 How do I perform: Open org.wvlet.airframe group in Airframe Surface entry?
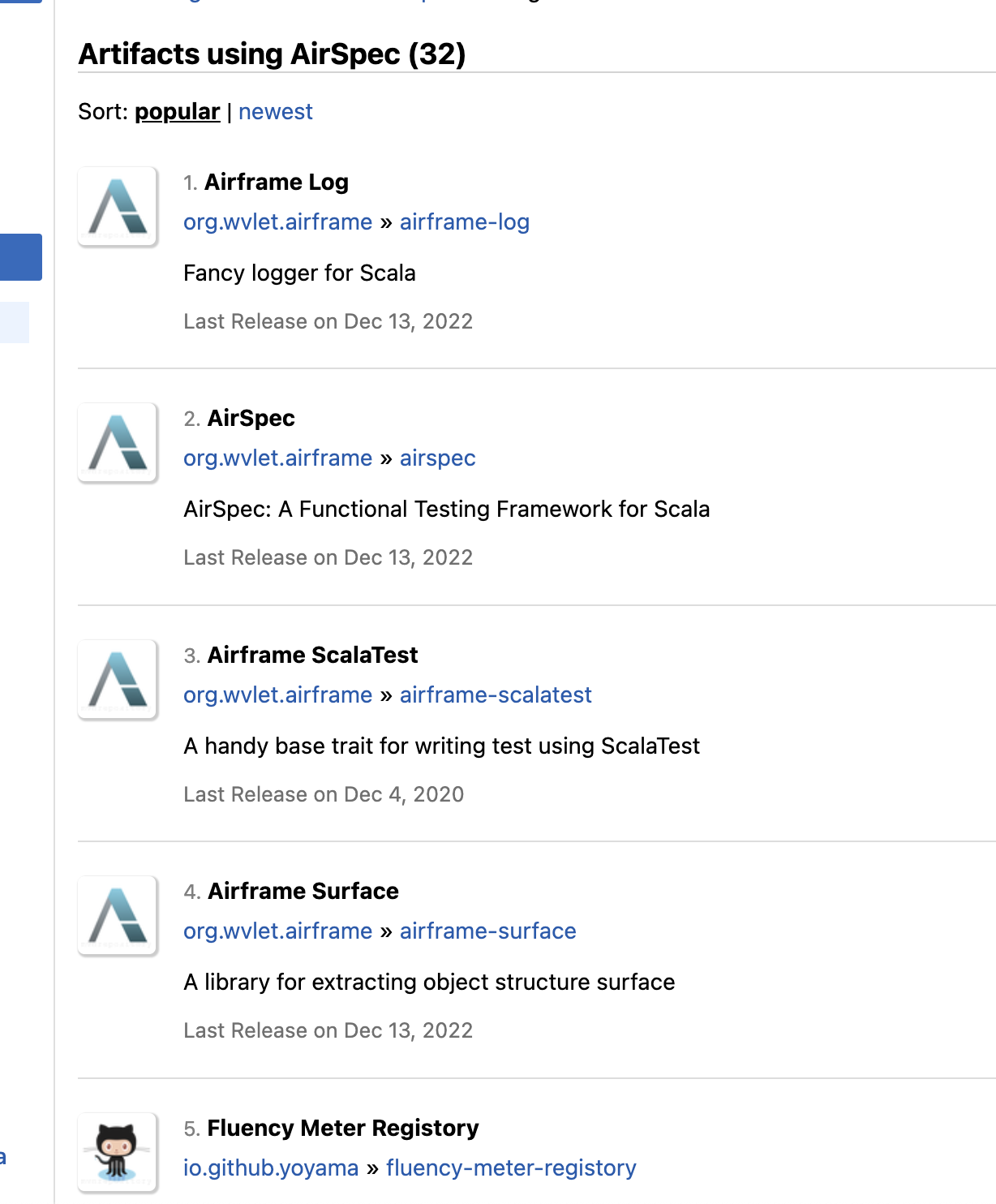[277, 931]
